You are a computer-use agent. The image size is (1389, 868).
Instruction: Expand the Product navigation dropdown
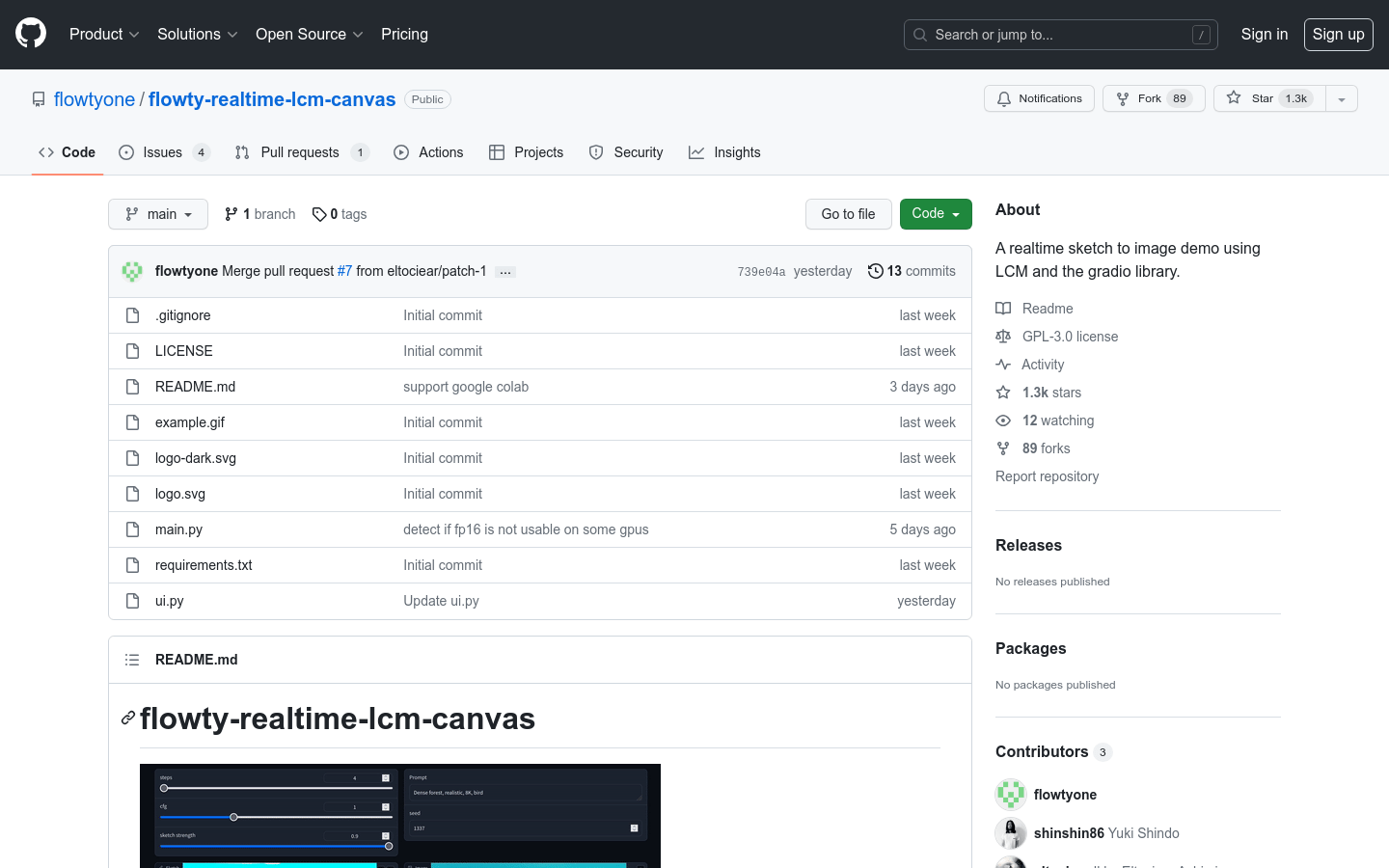pyautogui.click(x=103, y=34)
